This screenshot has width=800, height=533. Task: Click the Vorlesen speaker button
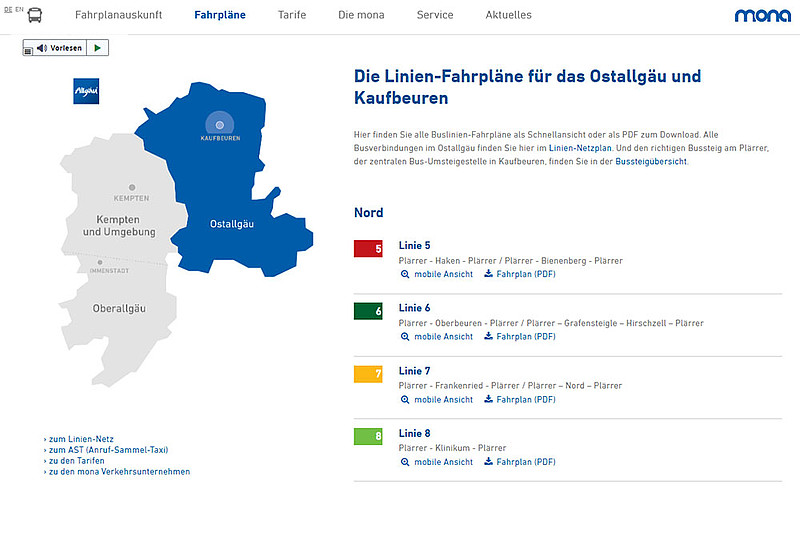coord(60,48)
